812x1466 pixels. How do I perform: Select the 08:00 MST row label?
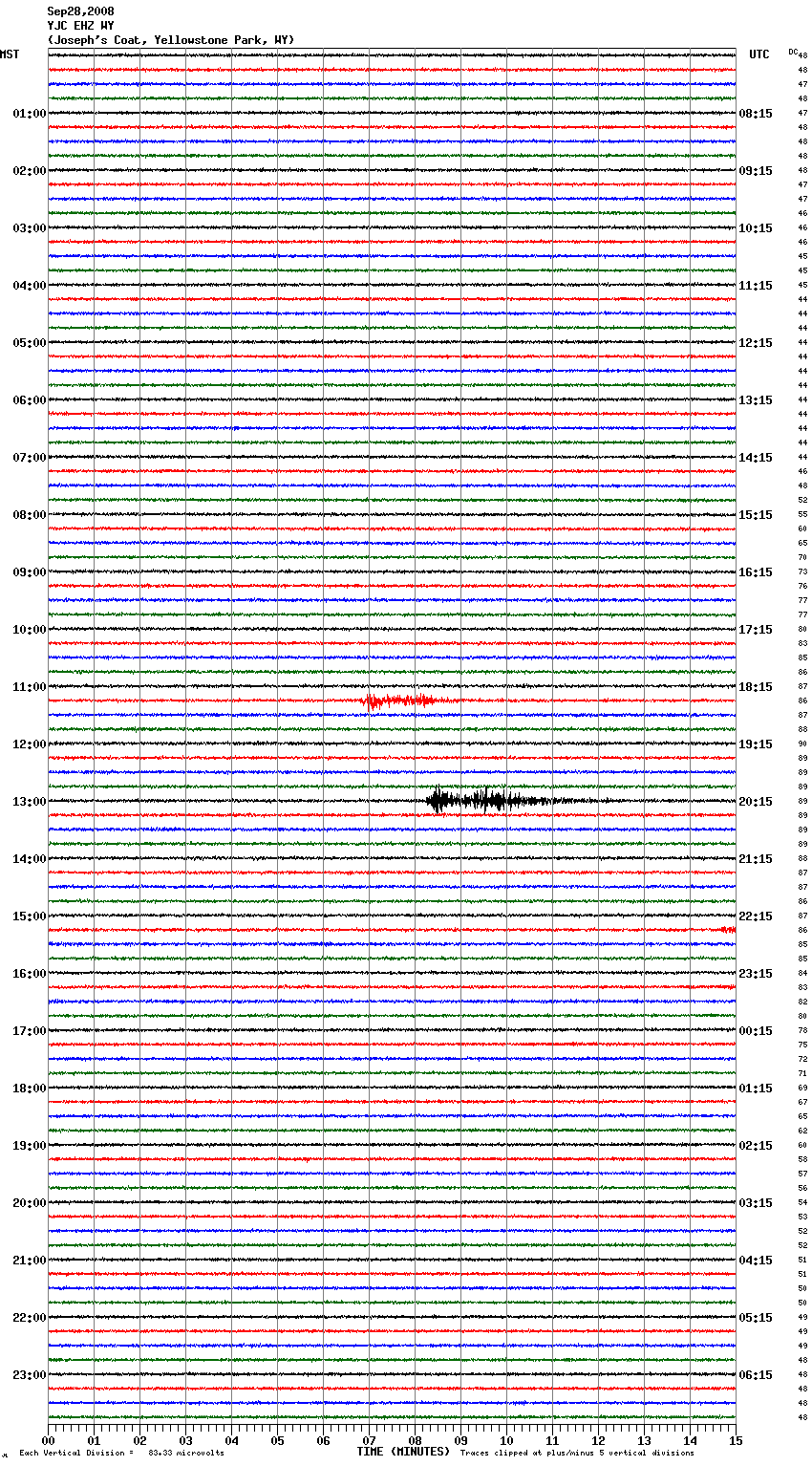pyautogui.click(x=30, y=515)
